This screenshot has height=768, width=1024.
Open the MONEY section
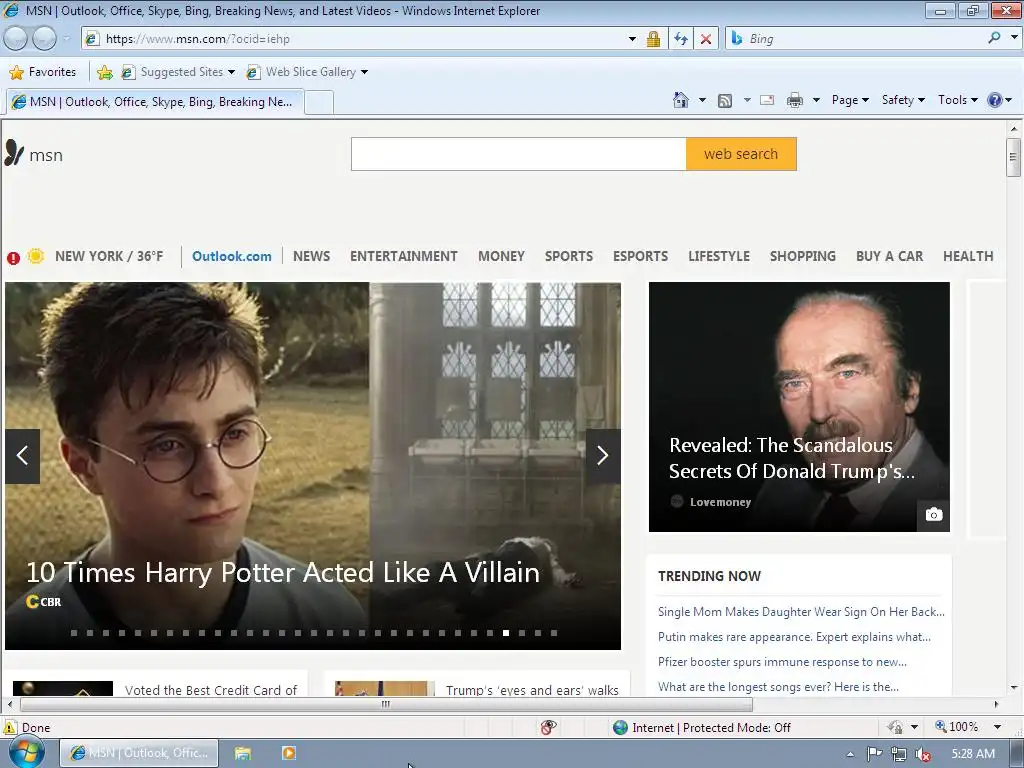(x=501, y=256)
